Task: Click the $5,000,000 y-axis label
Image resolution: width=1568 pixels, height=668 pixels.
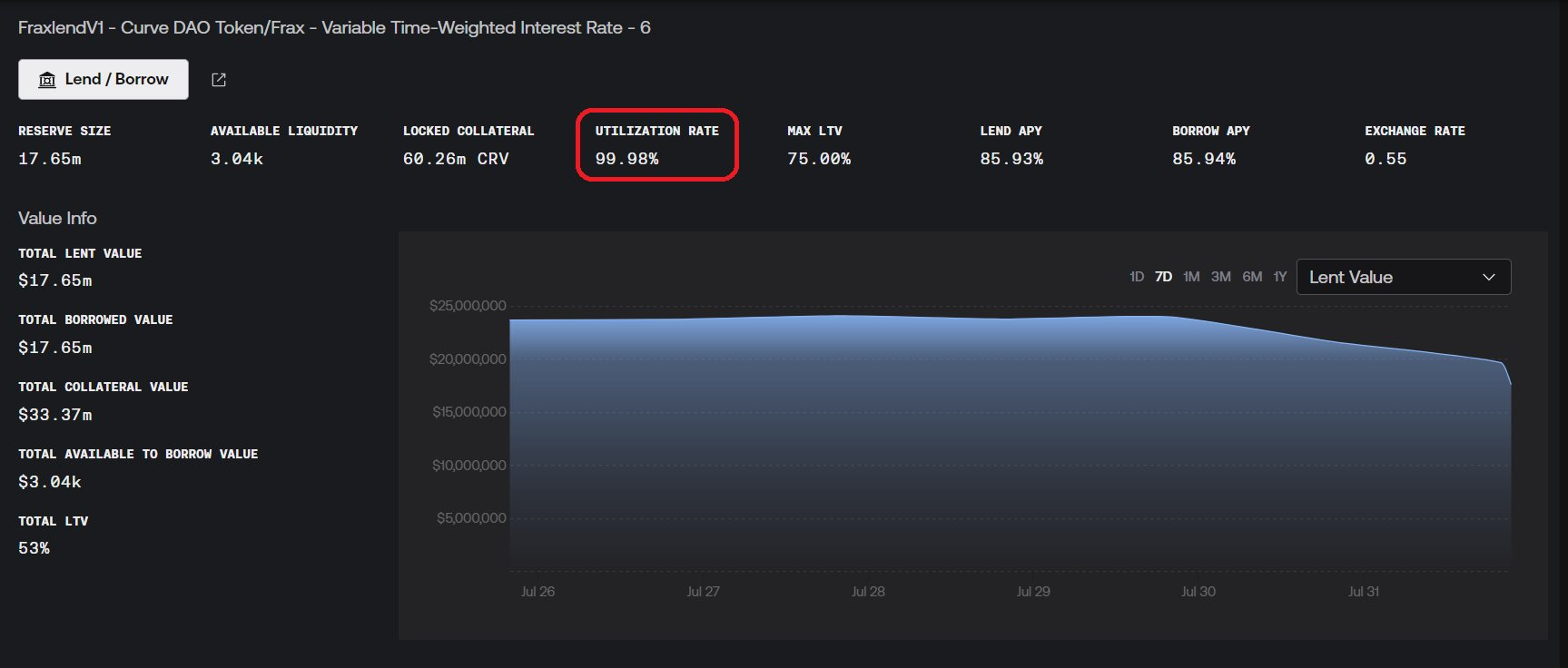Action: click(471, 518)
